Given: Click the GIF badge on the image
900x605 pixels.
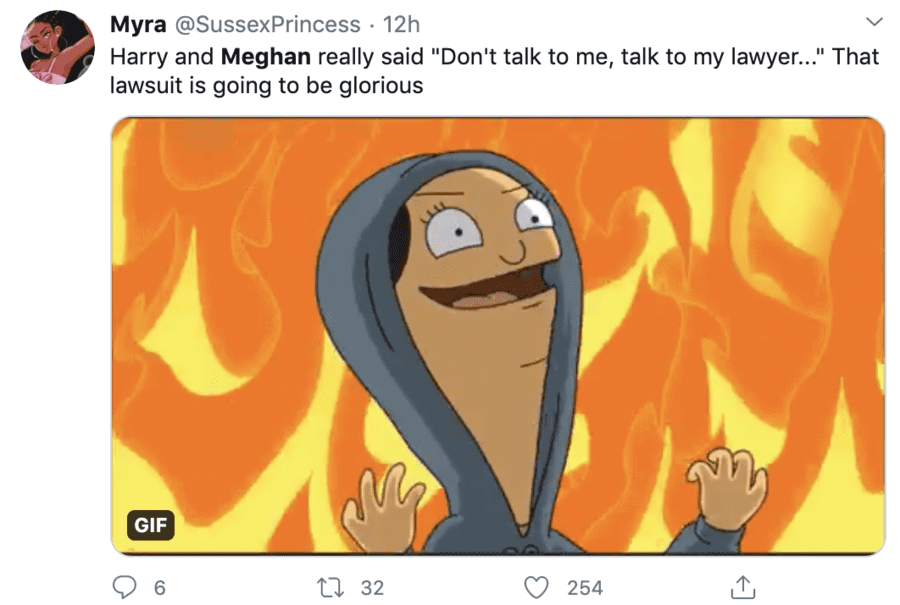Looking at the screenshot, I should click(151, 524).
